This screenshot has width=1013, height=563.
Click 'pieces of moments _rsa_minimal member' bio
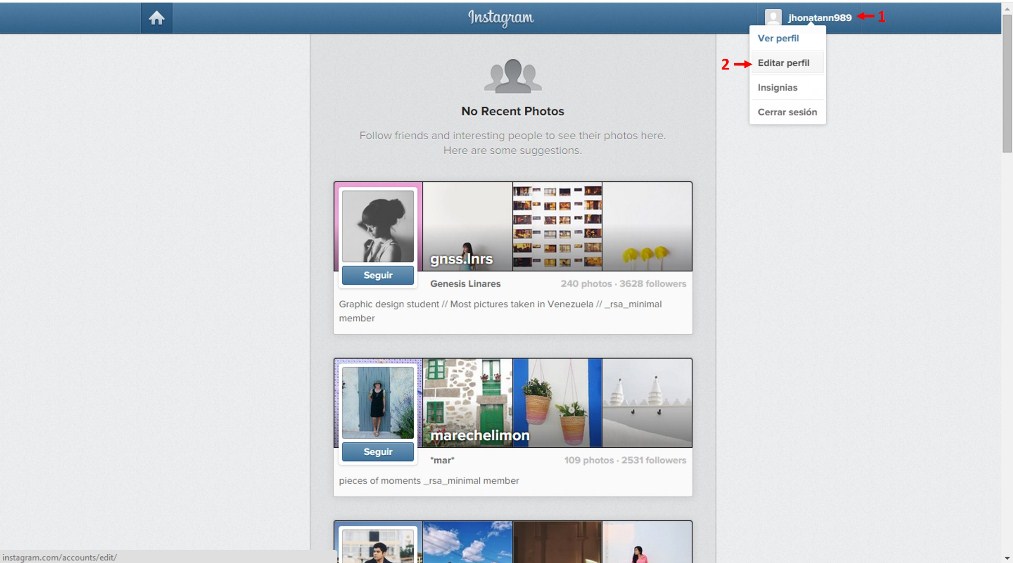pos(429,481)
